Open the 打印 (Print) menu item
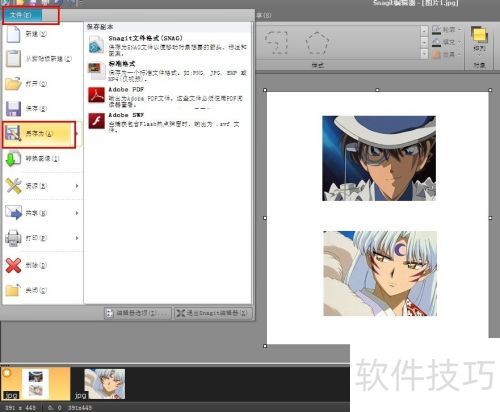Image resolution: width=500 pixels, height=412 pixels. point(42,238)
